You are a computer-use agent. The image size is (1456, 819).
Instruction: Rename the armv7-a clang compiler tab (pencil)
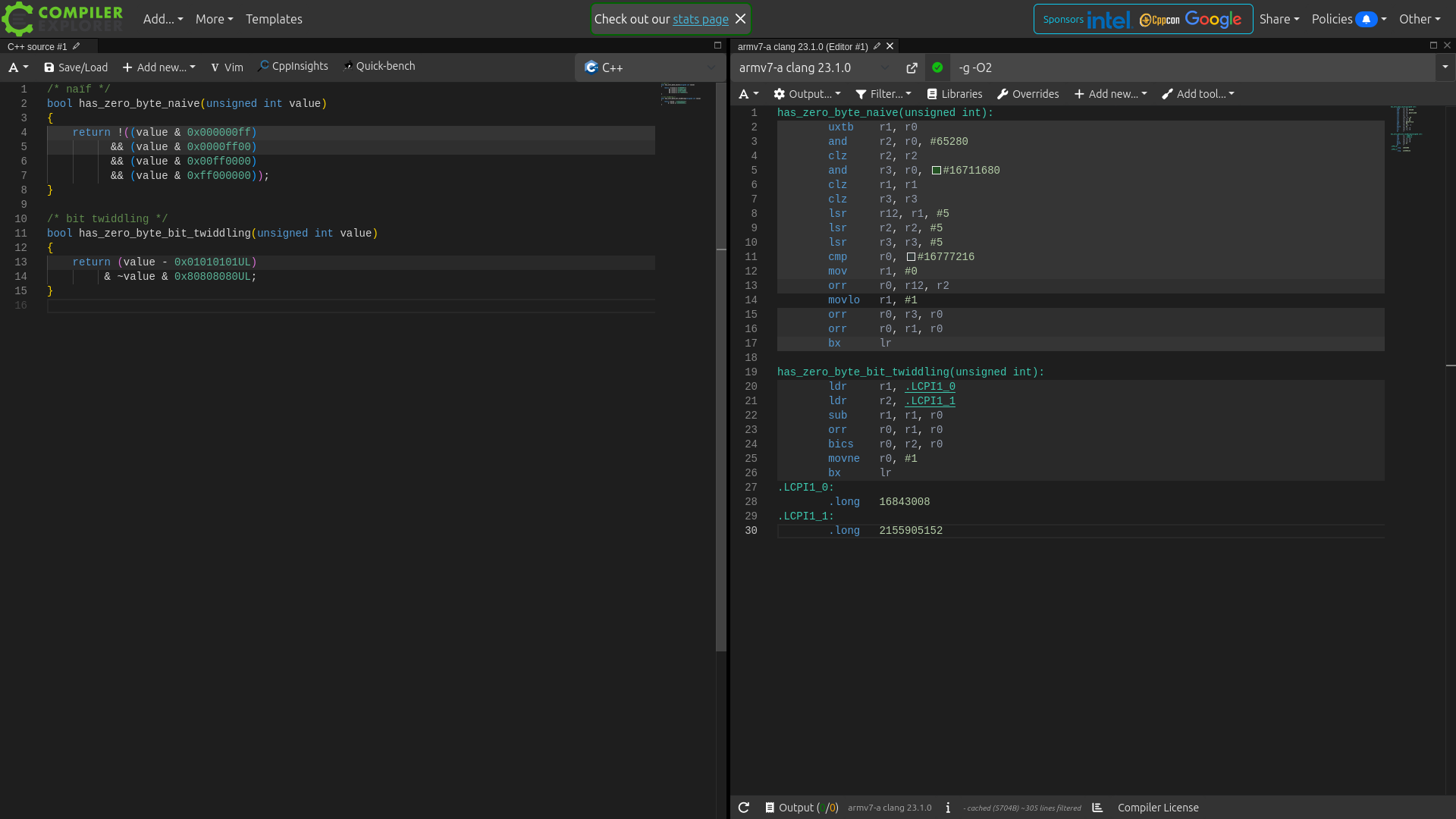click(x=877, y=46)
